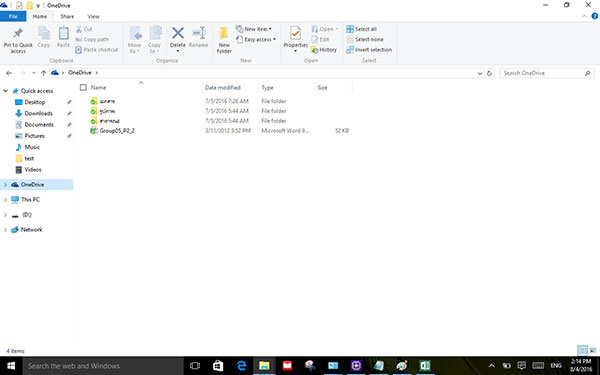
Task: Select Network in navigation pane
Action: (31, 230)
